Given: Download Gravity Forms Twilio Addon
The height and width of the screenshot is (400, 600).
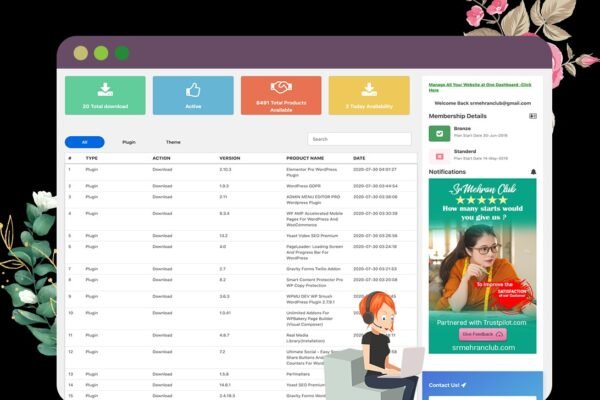Looking at the screenshot, I should [162, 269].
